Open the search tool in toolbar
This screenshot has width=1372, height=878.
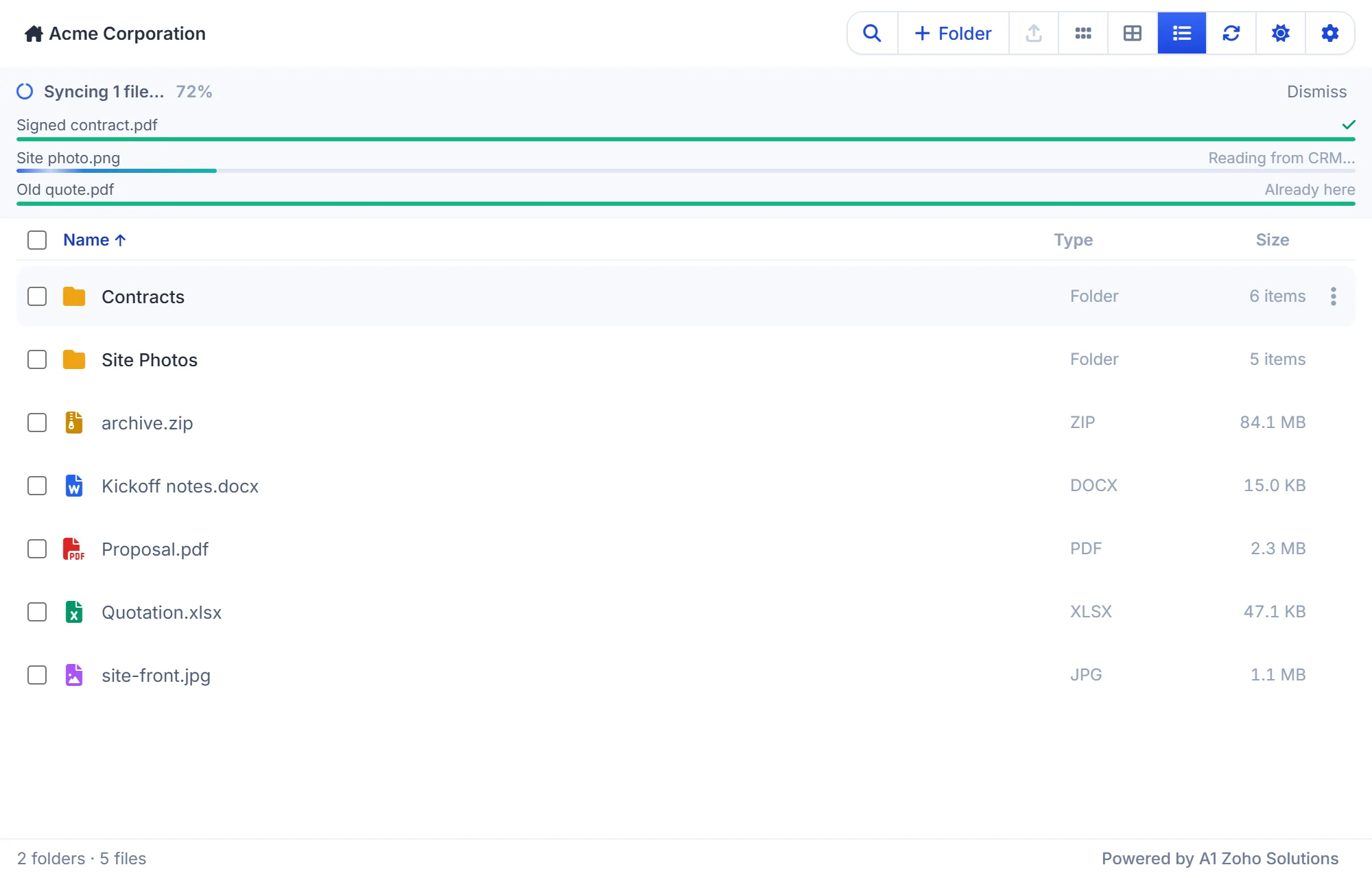point(872,33)
